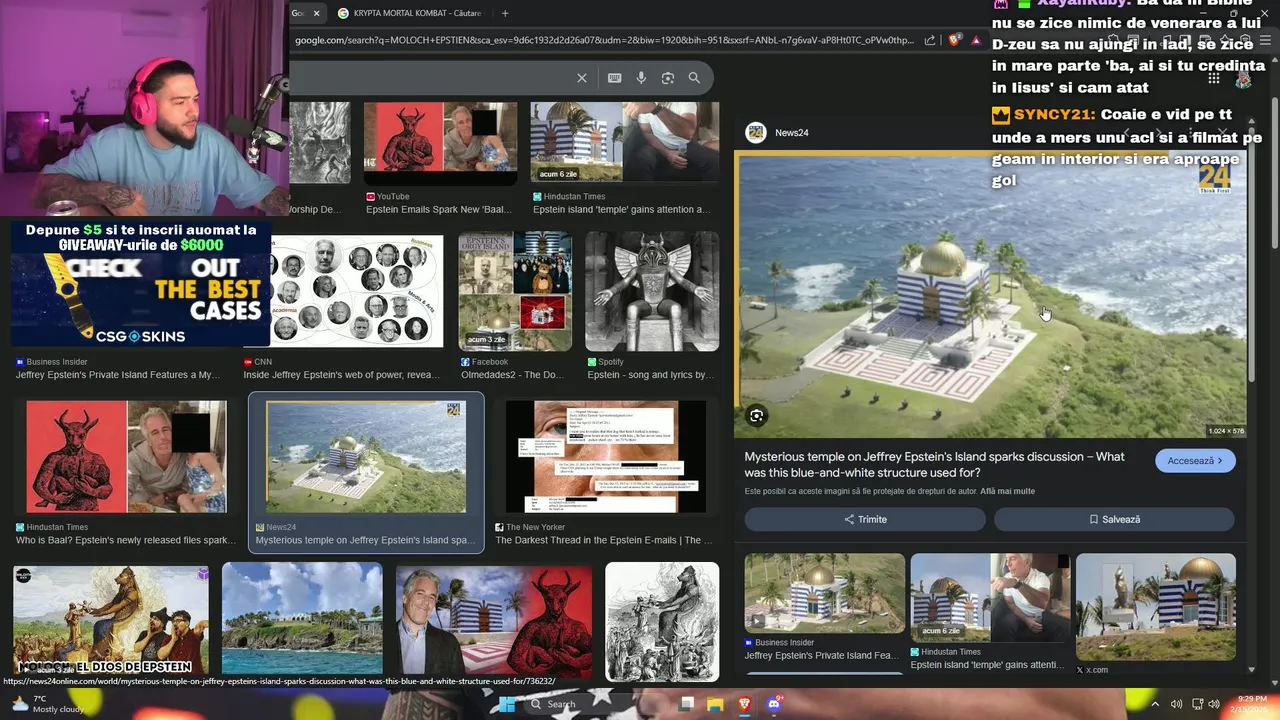Viewport: 1280px width, 720px height.
Task: Click the Trimite share button
Action: (865, 519)
